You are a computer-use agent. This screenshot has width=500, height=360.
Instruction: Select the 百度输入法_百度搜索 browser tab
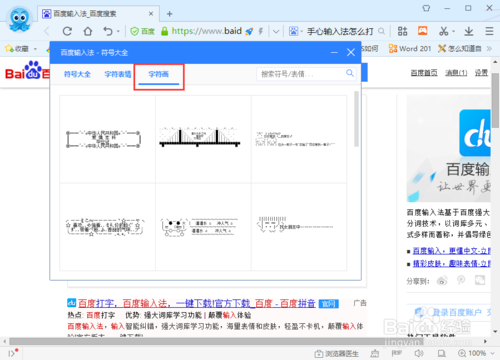(x=98, y=14)
